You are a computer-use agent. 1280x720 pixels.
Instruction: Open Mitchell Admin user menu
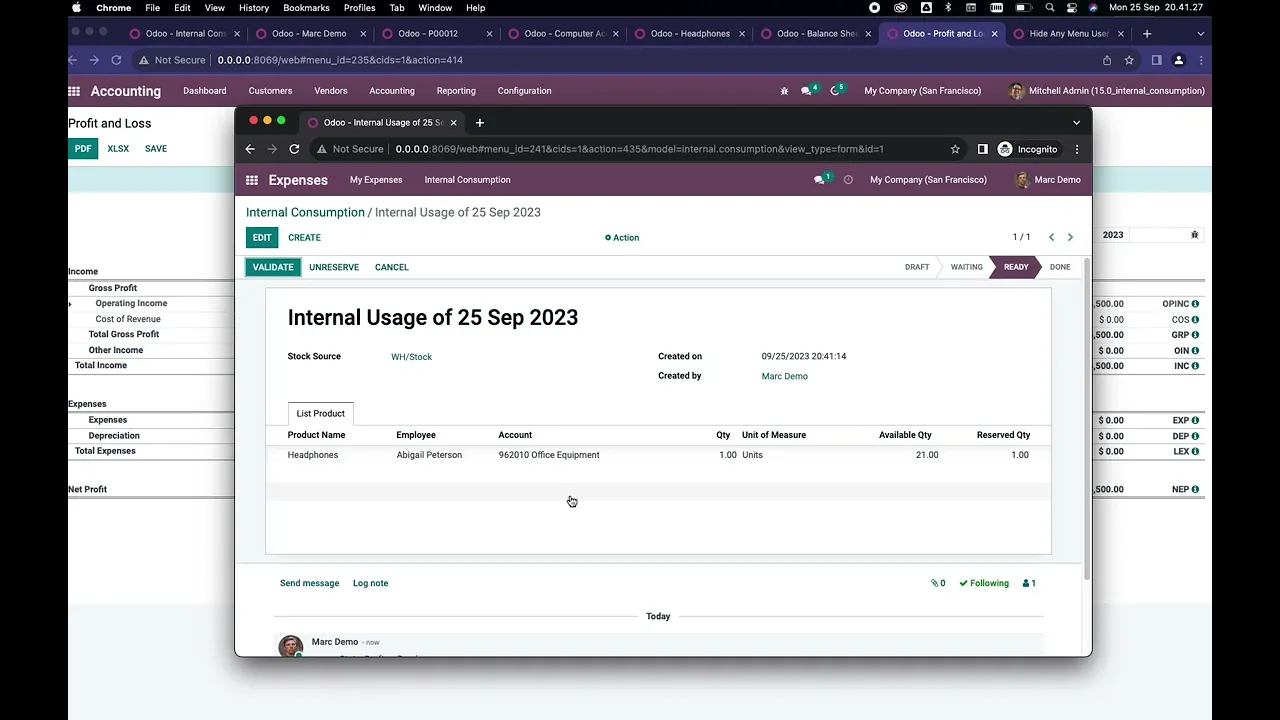(x=1107, y=91)
